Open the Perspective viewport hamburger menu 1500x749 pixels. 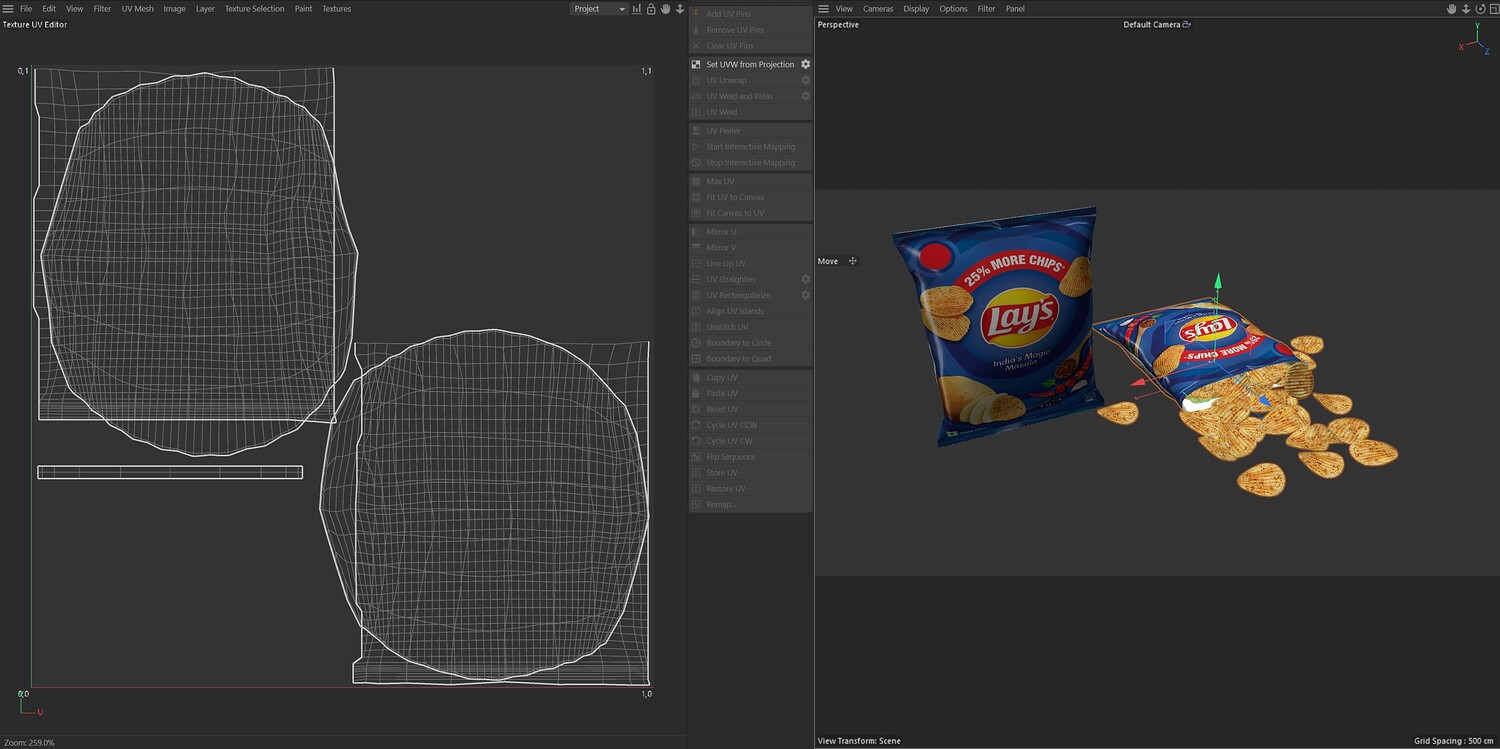[823, 9]
